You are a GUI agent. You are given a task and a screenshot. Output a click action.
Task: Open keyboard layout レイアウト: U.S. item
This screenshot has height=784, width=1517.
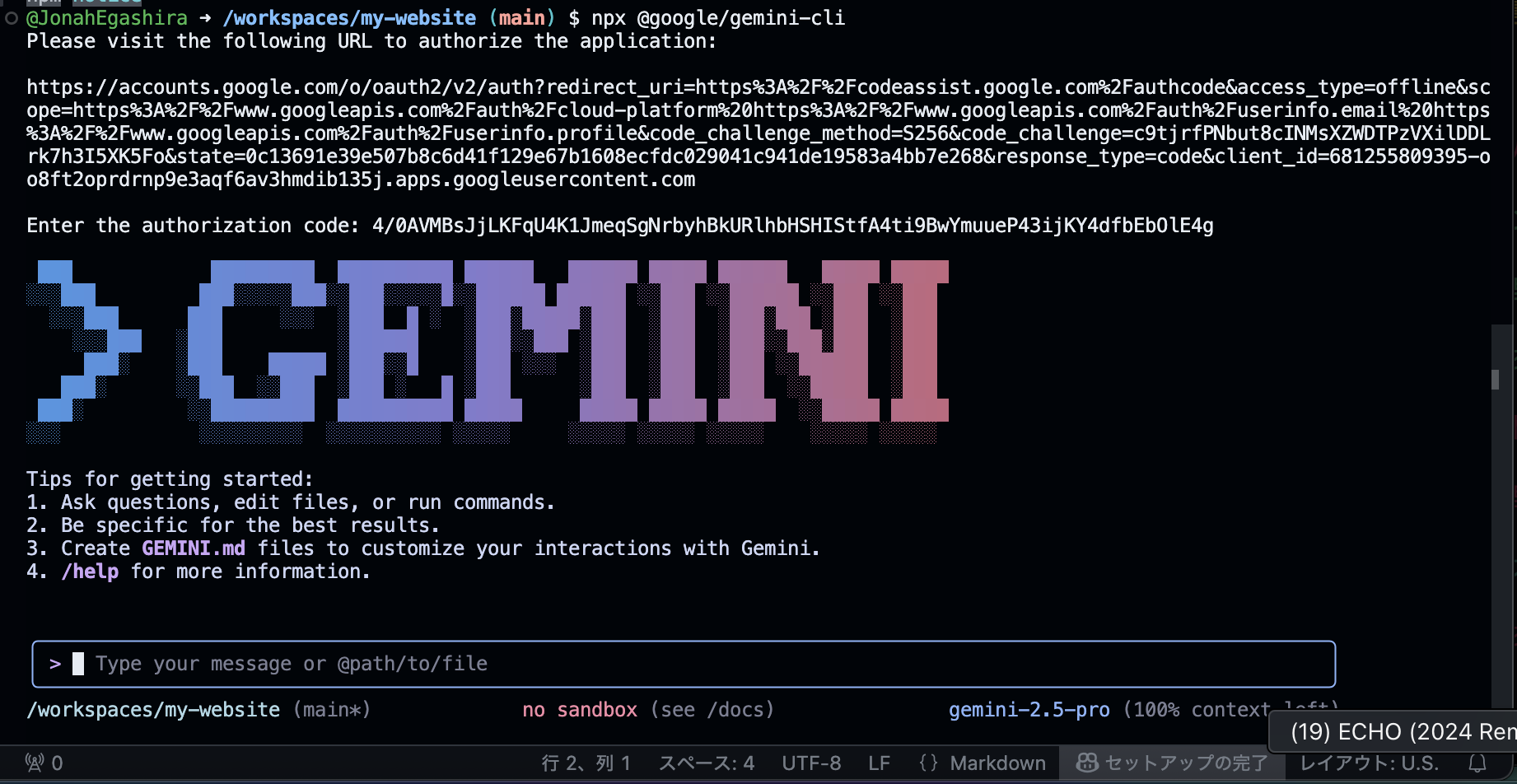1369,763
